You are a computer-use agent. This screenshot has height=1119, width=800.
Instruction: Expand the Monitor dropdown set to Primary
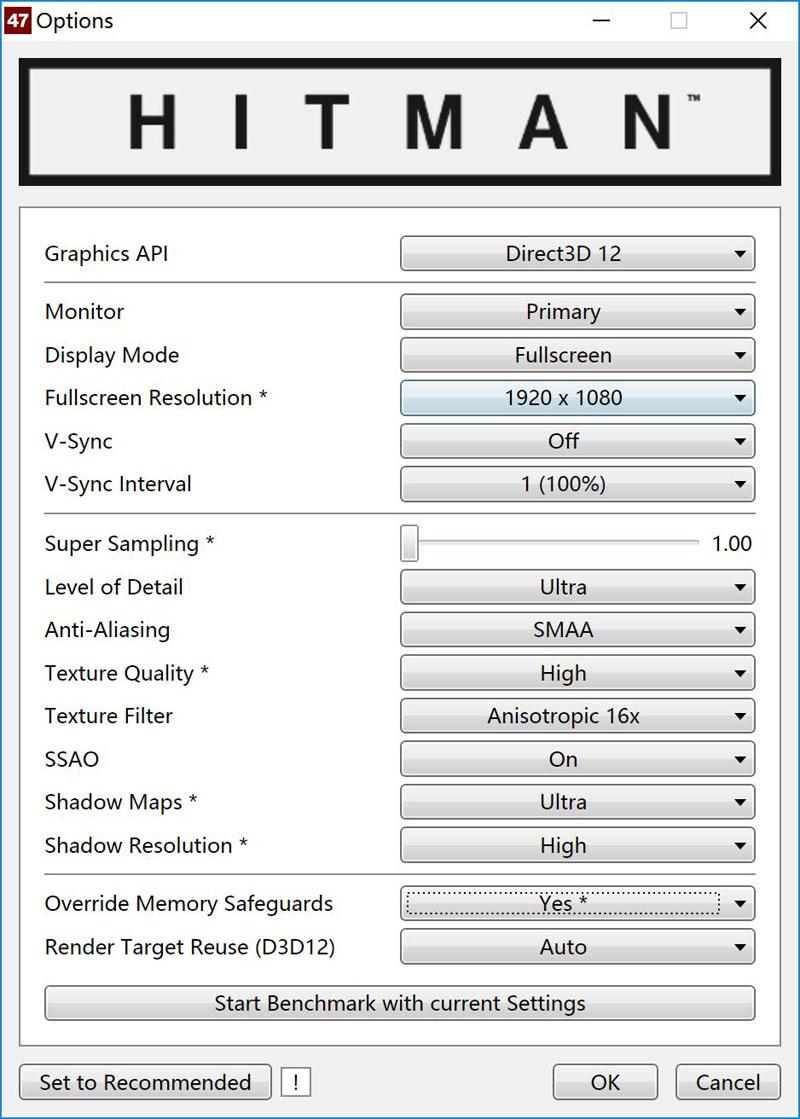click(577, 312)
